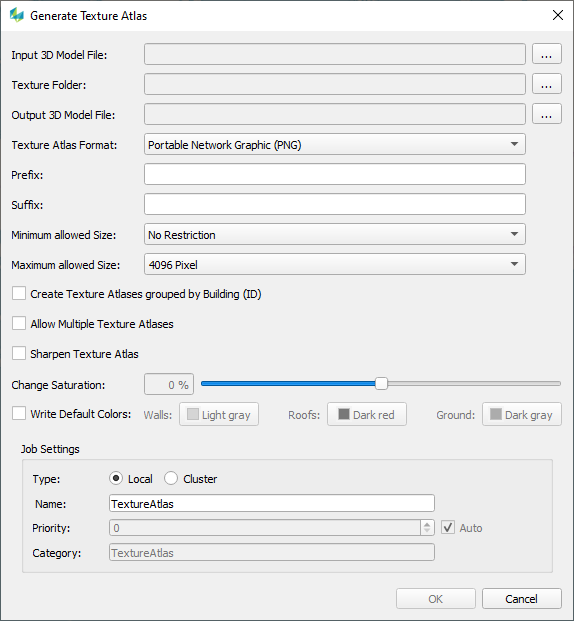Uncheck the Auto priority checkbox
Image resolution: width=574 pixels, height=621 pixels.
[448, 528]
